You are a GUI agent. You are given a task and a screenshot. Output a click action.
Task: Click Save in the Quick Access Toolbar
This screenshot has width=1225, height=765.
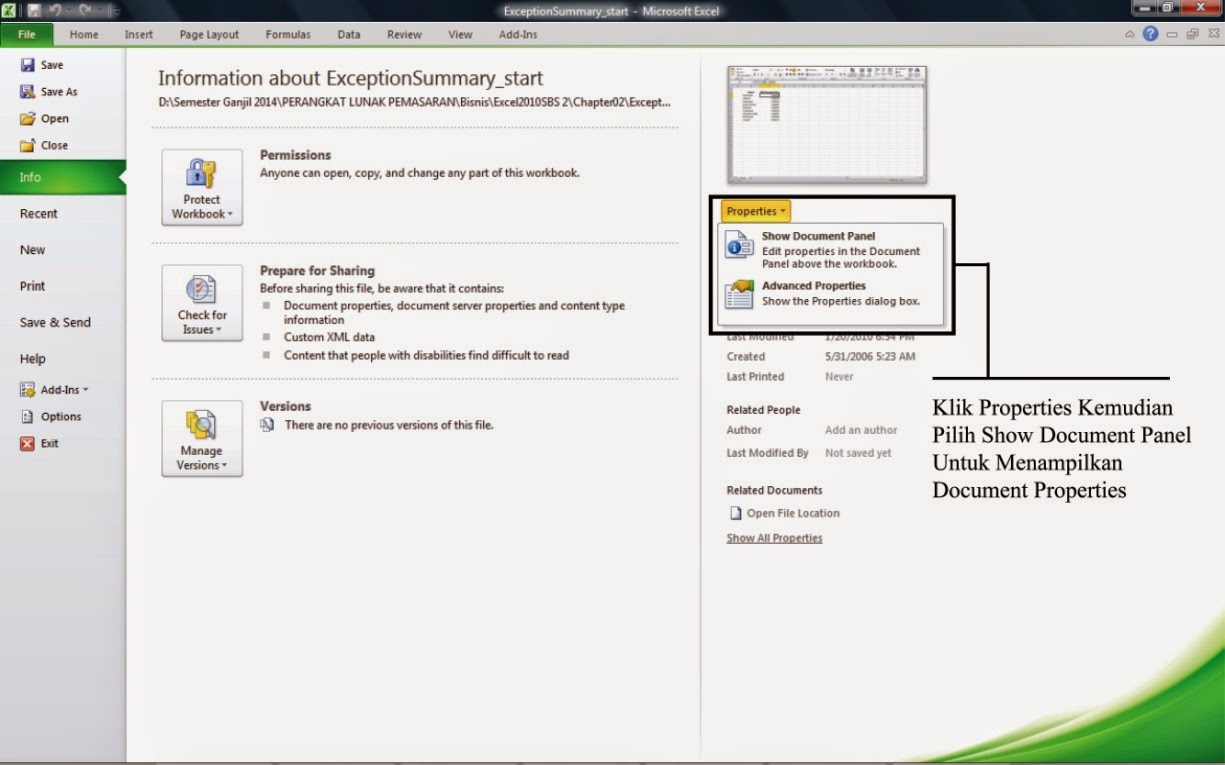coord(34,10)
